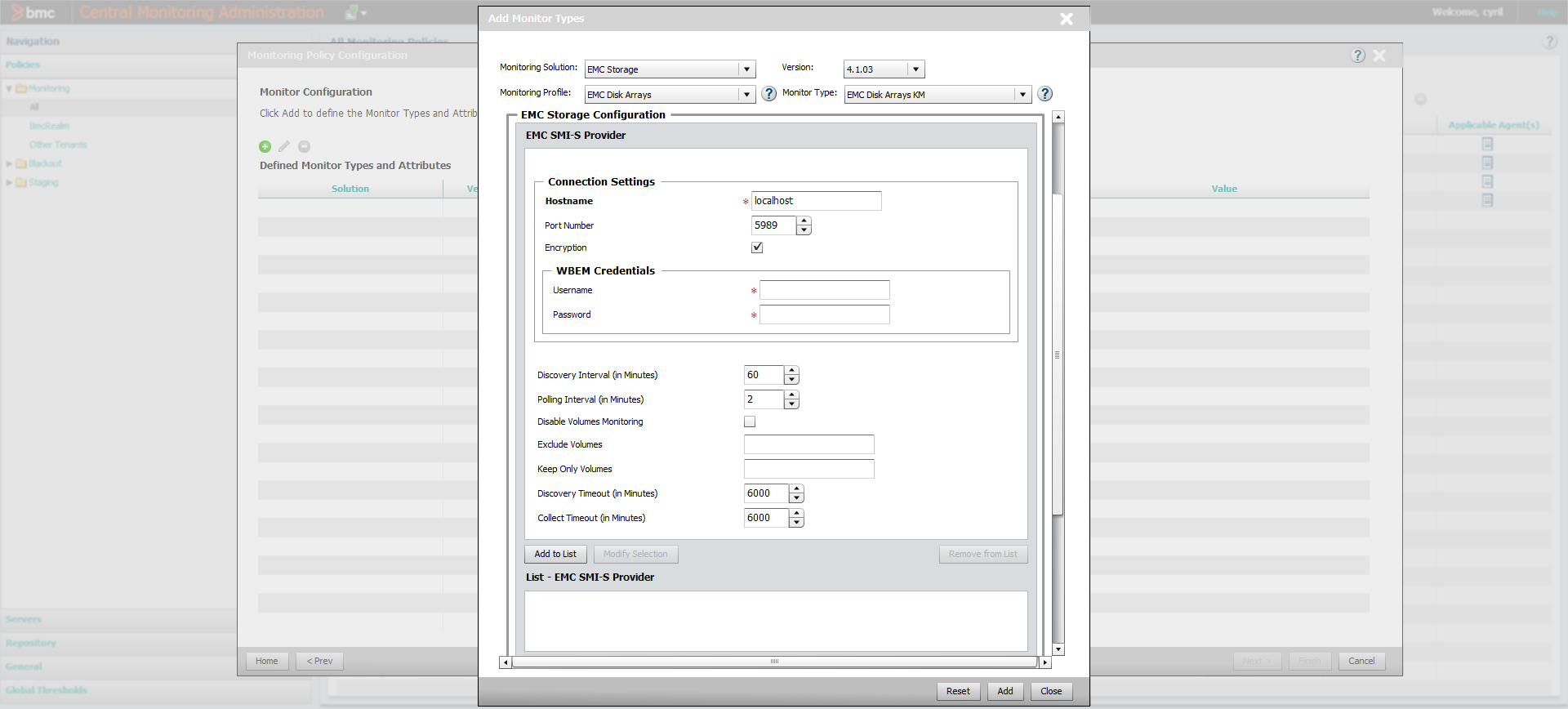The width and height of the screenshot is (1568, 709).
Task: Click the Exclude Volumes field
Action: pos(808,444)
